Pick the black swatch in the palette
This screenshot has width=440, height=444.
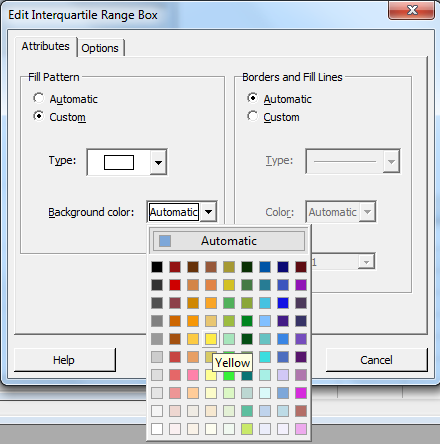coord(157,267)
